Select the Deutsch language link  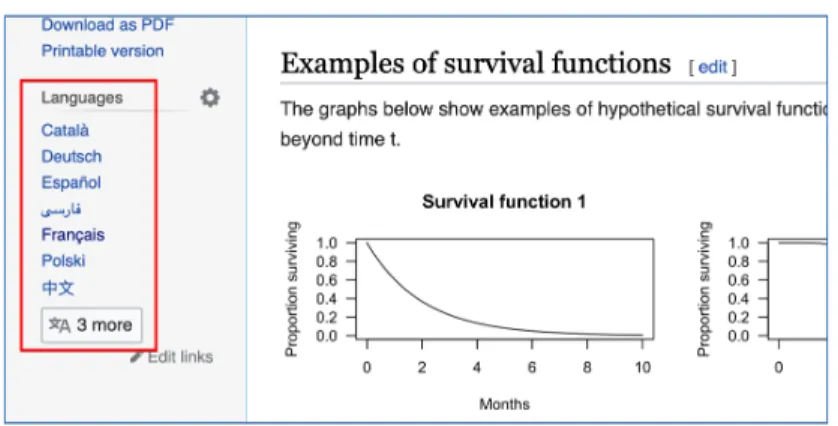pyautogui.click(x=72, y=156)
